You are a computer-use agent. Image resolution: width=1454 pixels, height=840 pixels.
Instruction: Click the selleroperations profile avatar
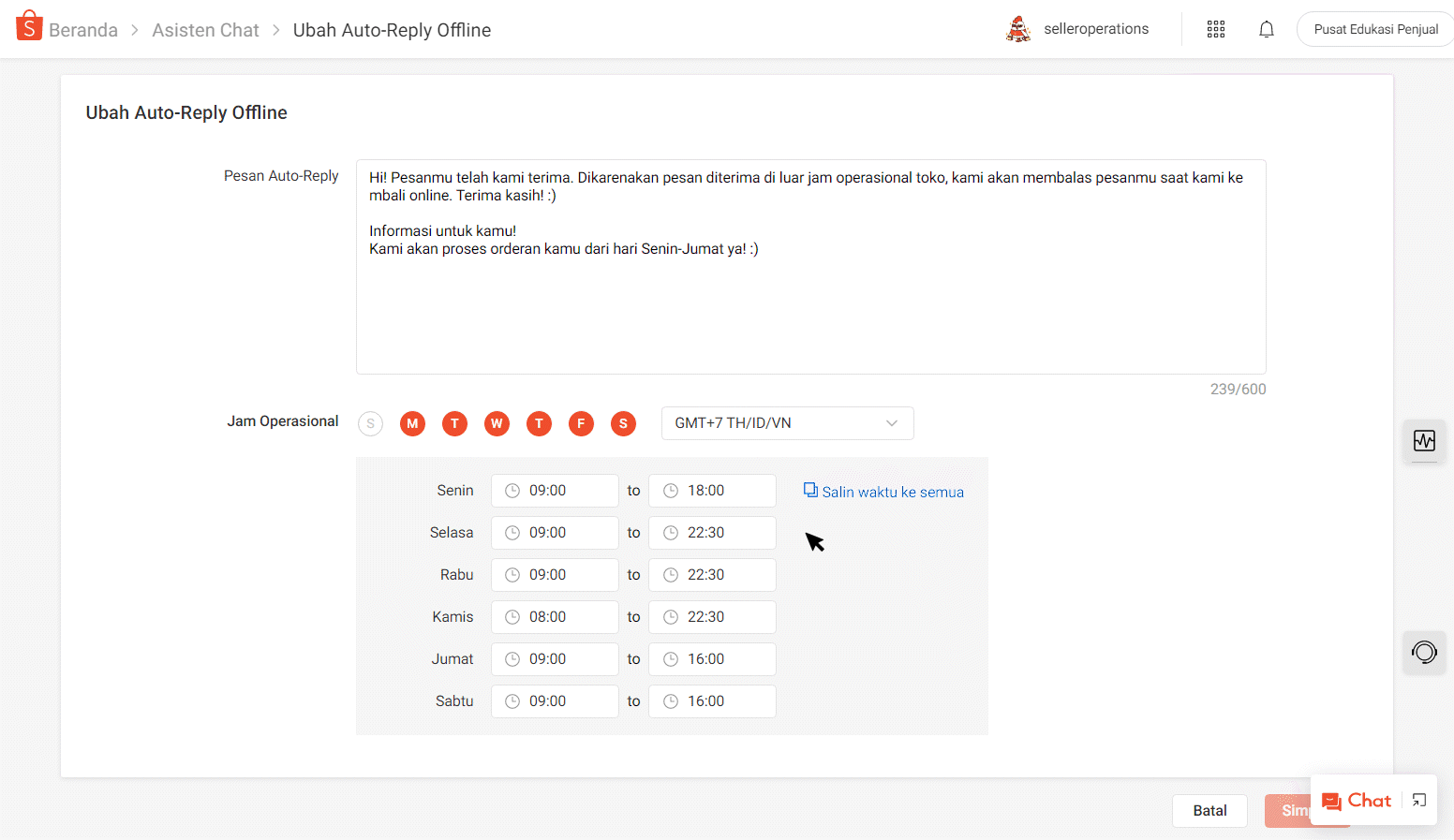1017,29
